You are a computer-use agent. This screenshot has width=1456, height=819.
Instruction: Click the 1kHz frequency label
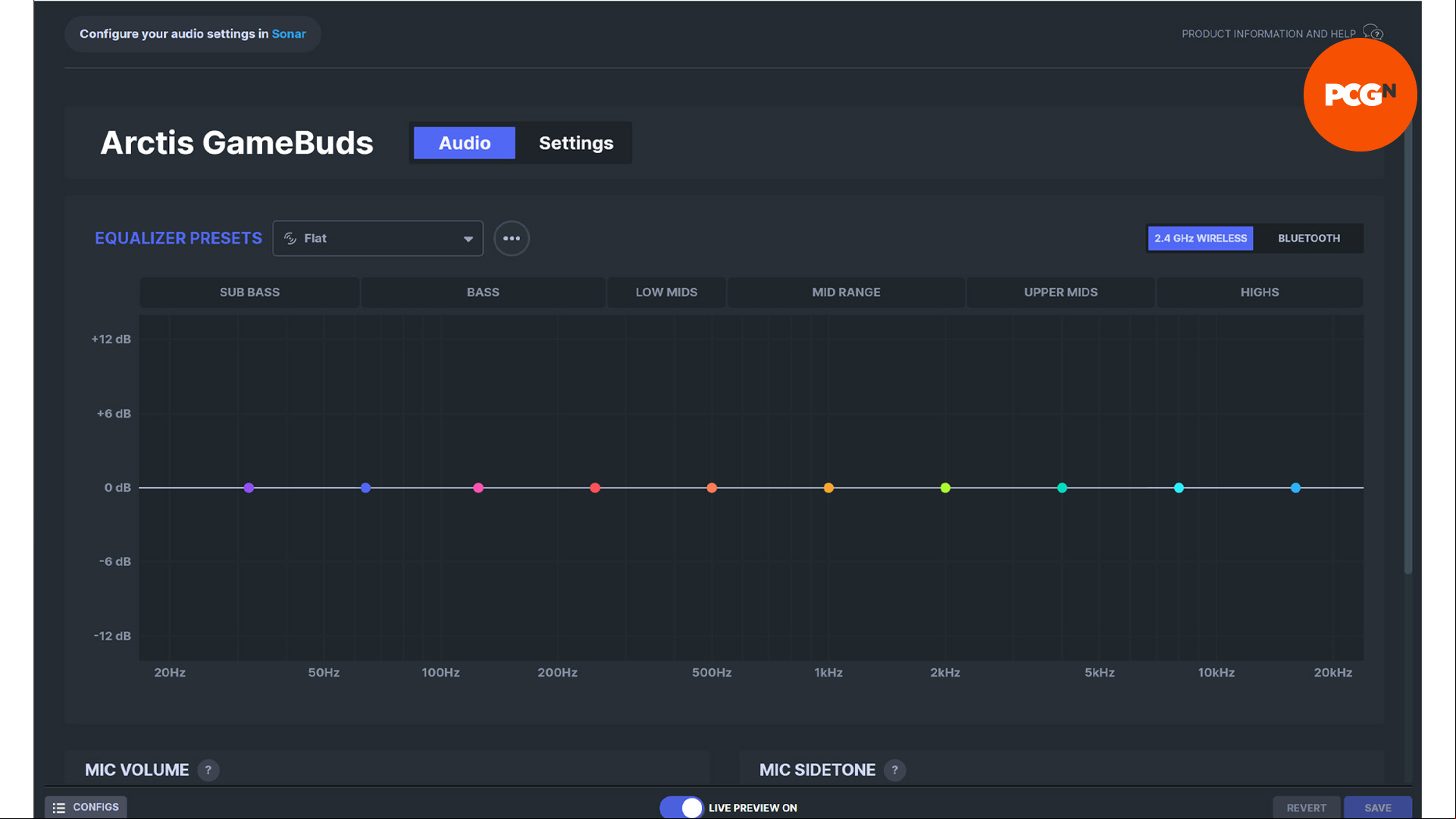click(828, 673)
